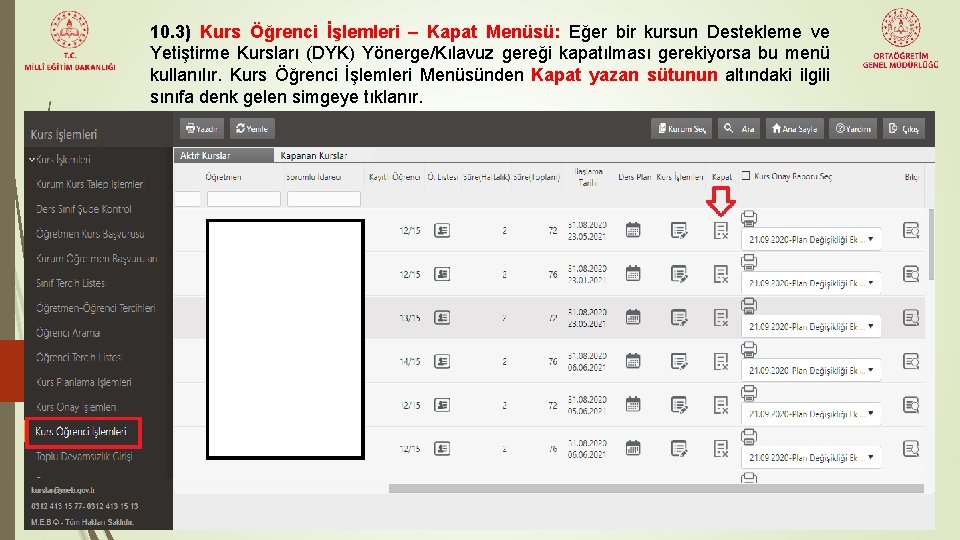This screenshot has width=960, height=540.
Task: Expand report dropdown in row ending 23.01.2021
Action: [x=811, y=283]
